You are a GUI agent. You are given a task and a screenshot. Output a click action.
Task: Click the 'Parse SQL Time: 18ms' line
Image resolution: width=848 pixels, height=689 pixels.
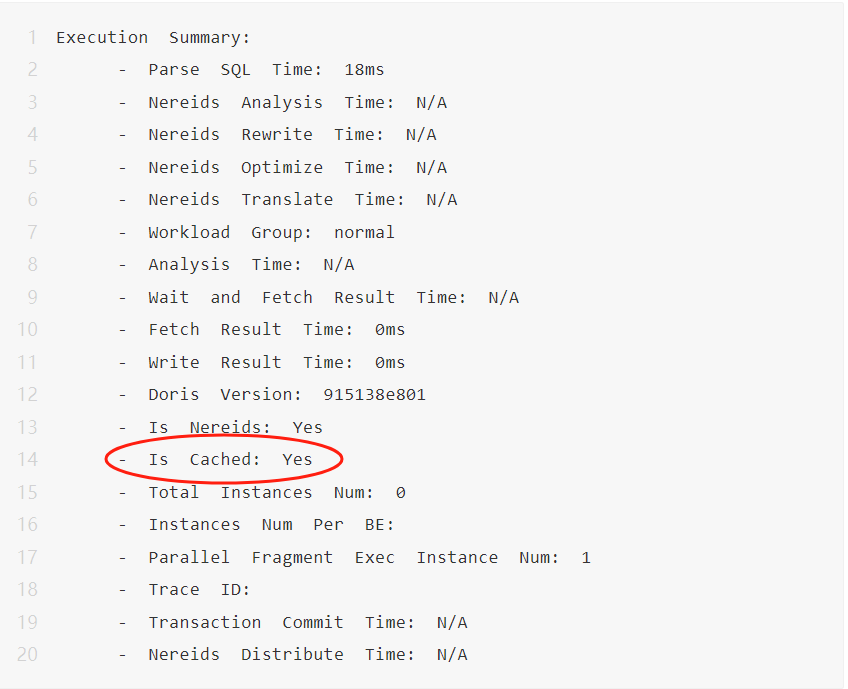coord(265,70)
